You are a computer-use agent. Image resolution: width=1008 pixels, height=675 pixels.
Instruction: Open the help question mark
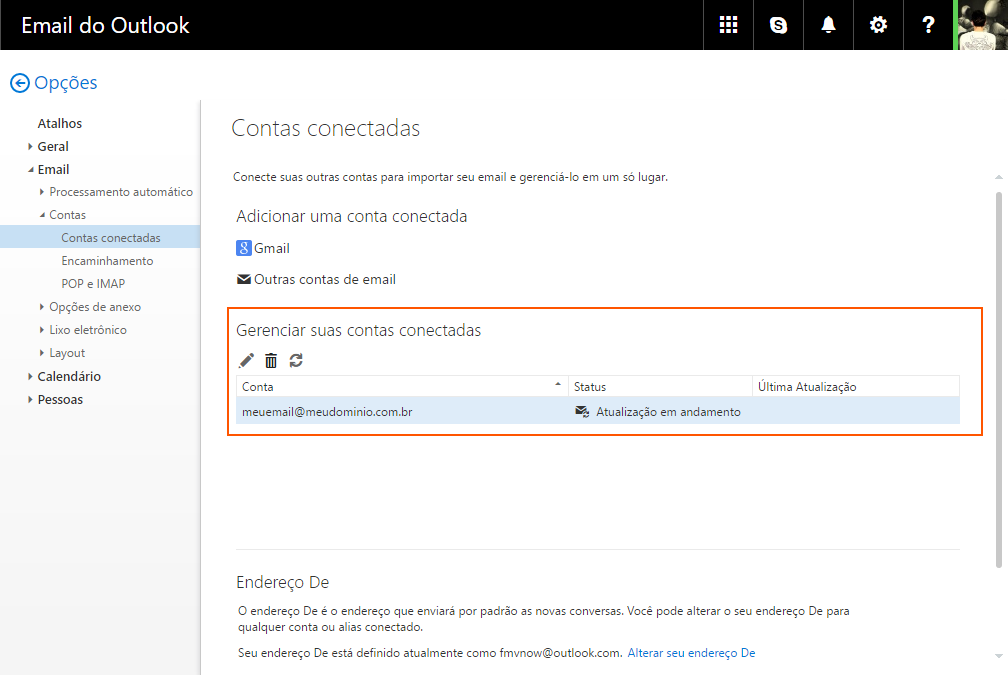click(928, 25)
